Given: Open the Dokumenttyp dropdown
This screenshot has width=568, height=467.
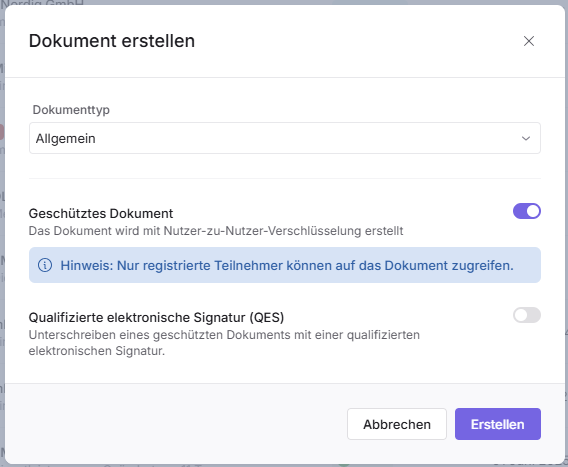Looking at the screenshot, I should point(285,138).
